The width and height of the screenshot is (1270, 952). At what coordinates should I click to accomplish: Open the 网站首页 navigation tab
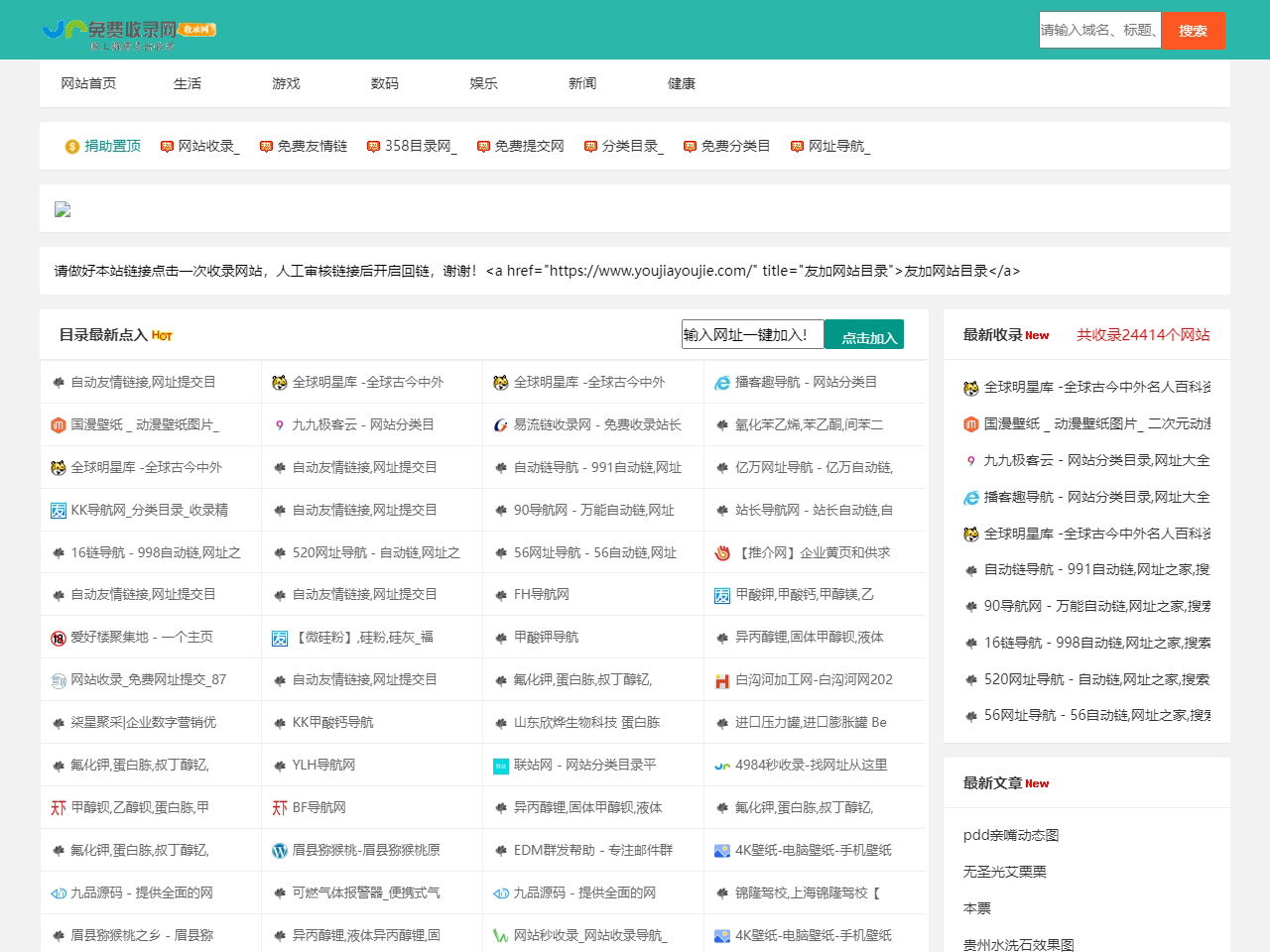[88, 83]
